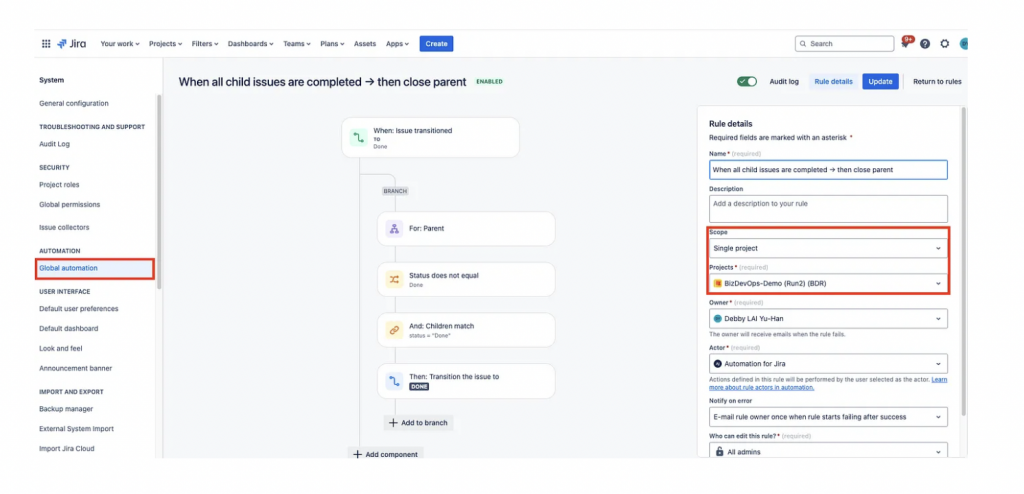Click the lock icon in All admins field
Screen dimensions: 1024x494
click(719, 452)
